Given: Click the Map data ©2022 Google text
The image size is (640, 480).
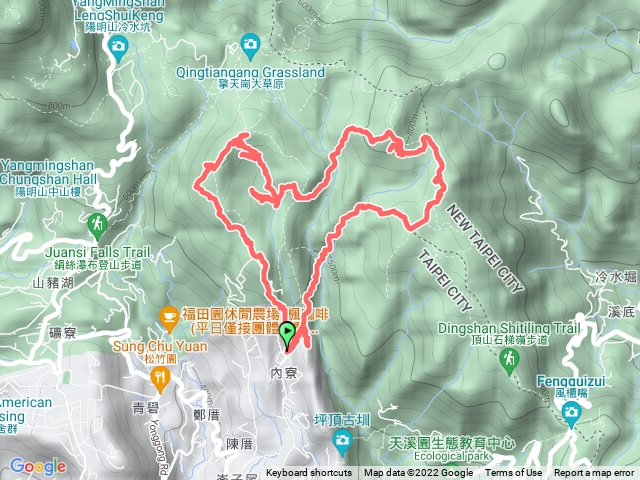Looking at the screenshot, I should [418, 473].
